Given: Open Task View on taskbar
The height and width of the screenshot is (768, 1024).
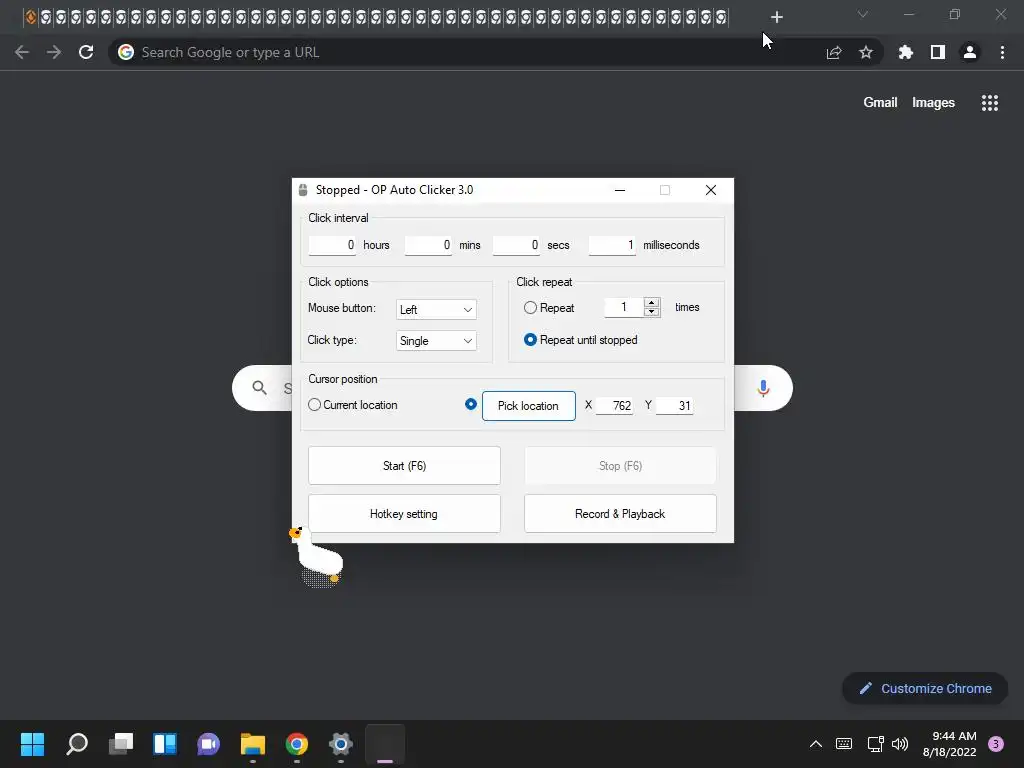Looking at the screenshot, I should pyautogui.click(x=121, y=744).
